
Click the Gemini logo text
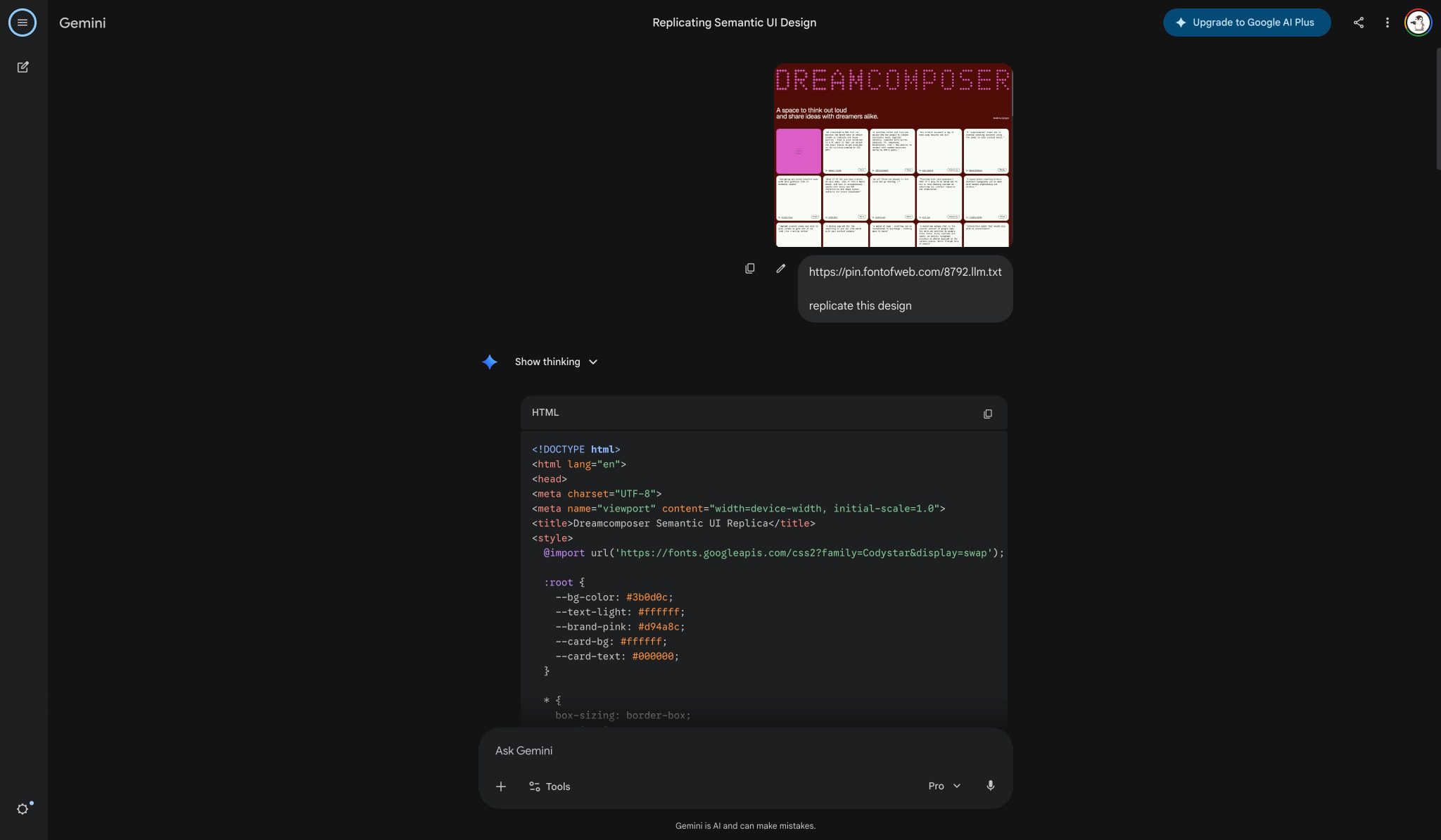coord(82,23)
